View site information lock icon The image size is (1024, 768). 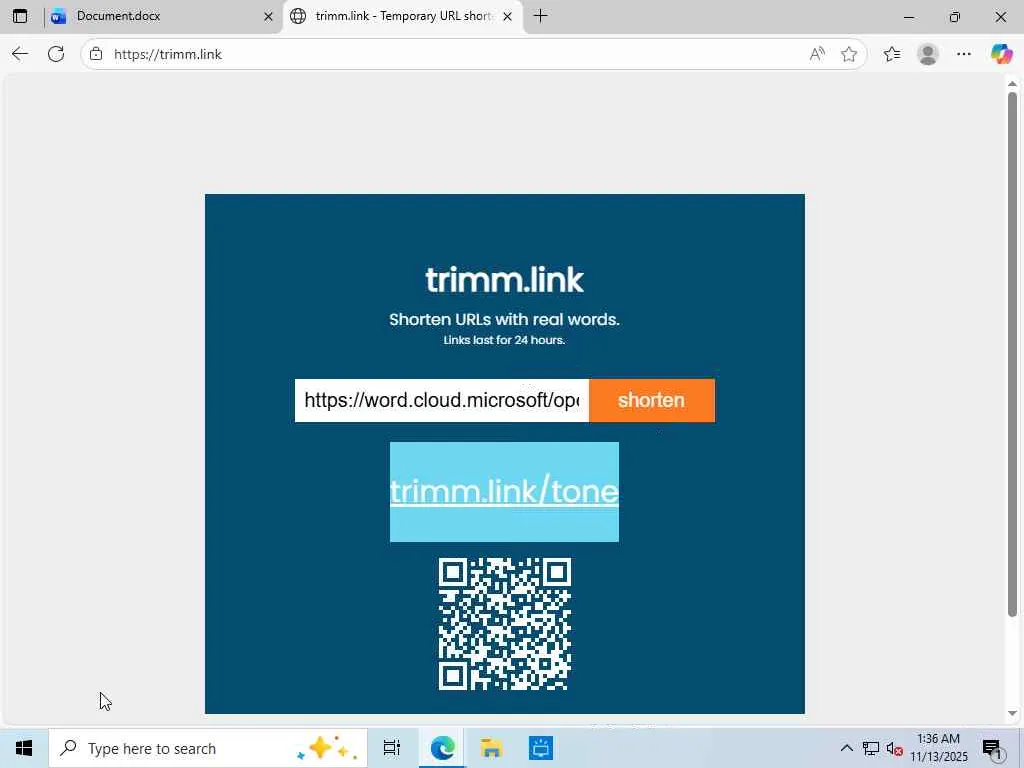[x=96, y=54]
